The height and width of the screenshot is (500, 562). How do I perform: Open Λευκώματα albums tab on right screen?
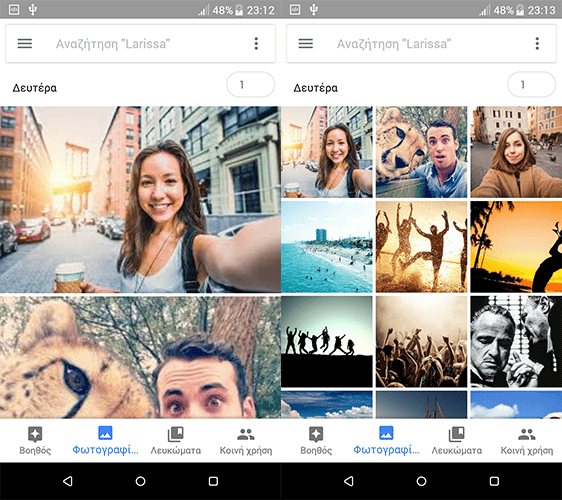(457, 441)
